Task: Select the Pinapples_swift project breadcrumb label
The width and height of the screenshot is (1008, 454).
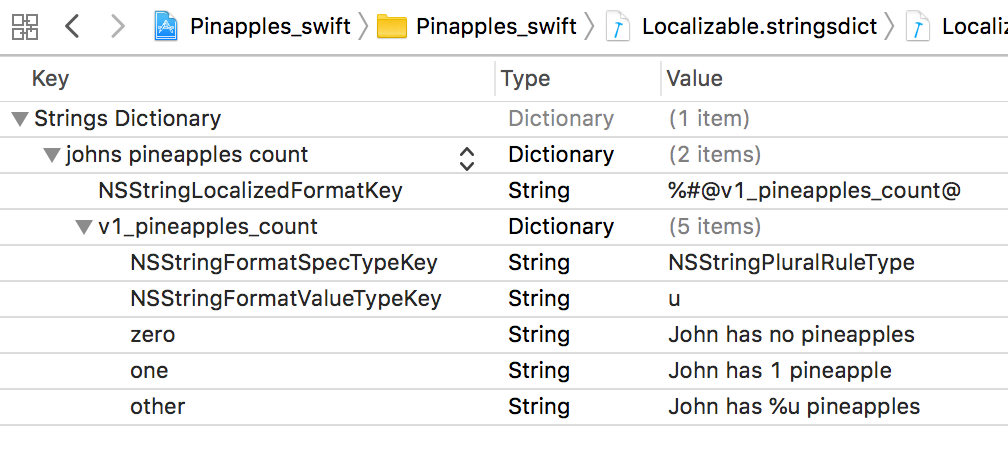Action: [x=270, y=27]
